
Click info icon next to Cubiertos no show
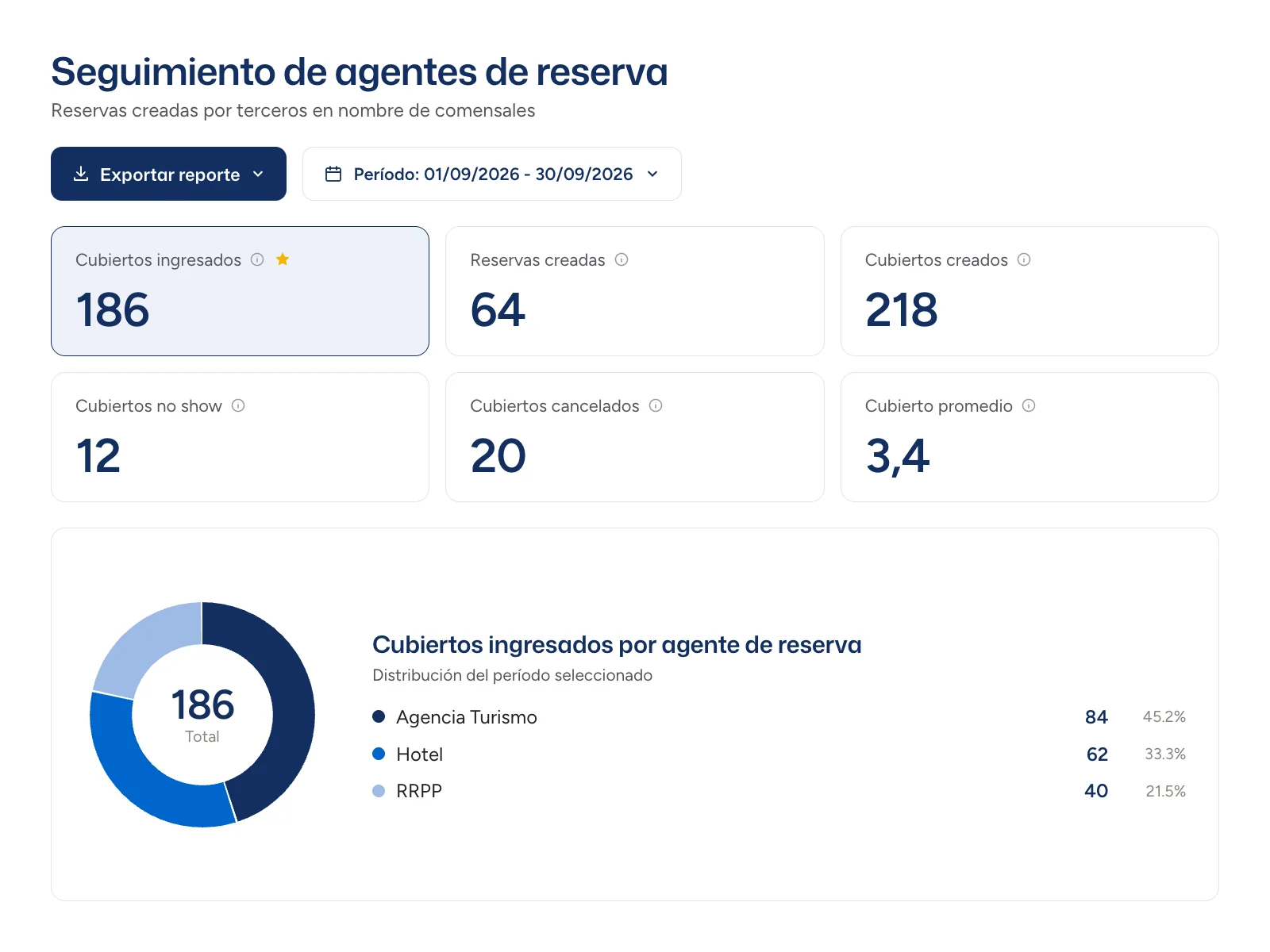point(238,405)
